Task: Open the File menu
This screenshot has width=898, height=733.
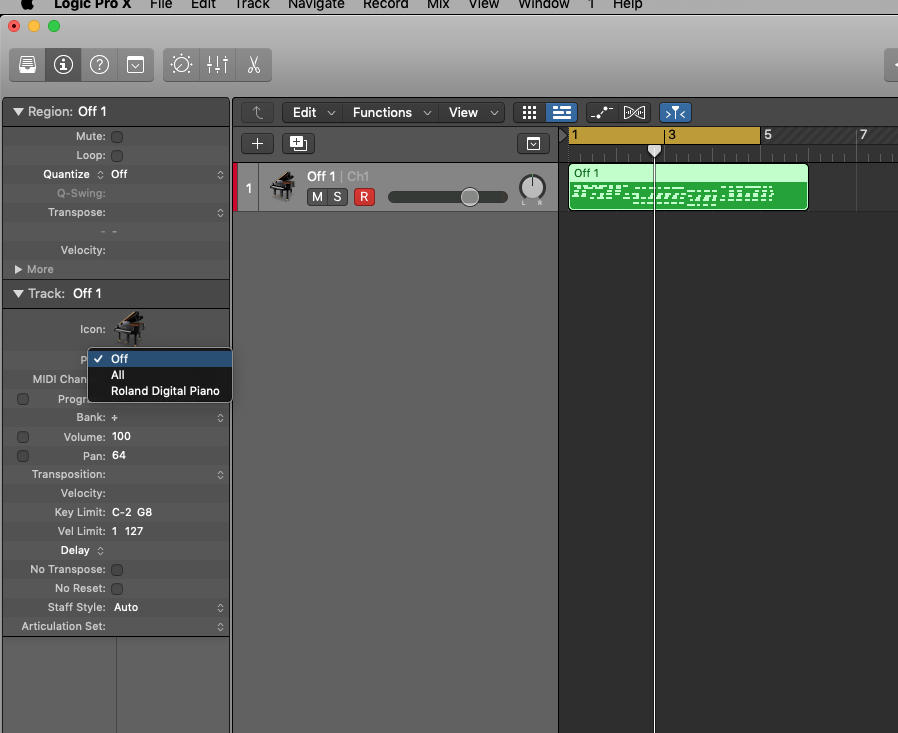Action: pyautogui.click(x=161, y=5)
